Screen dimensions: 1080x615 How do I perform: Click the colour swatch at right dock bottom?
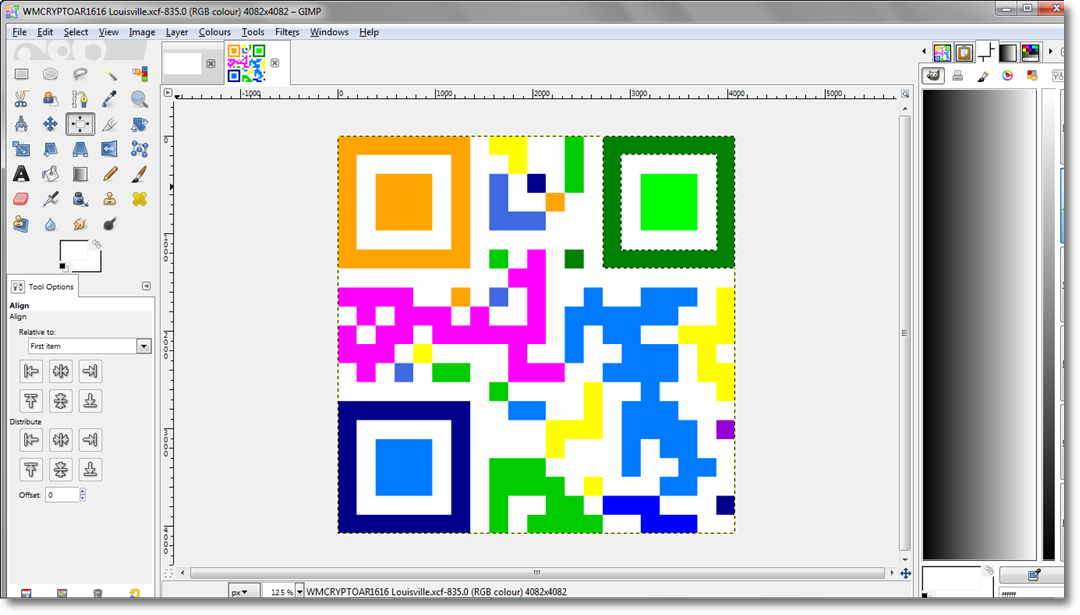951,578
